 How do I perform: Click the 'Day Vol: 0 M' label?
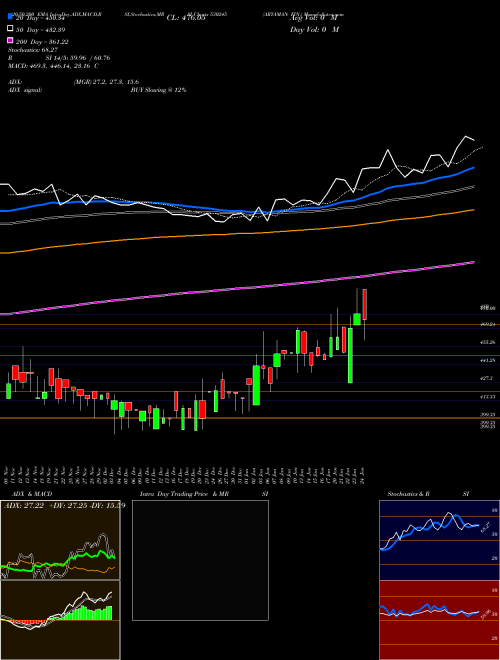pos(314,29)
